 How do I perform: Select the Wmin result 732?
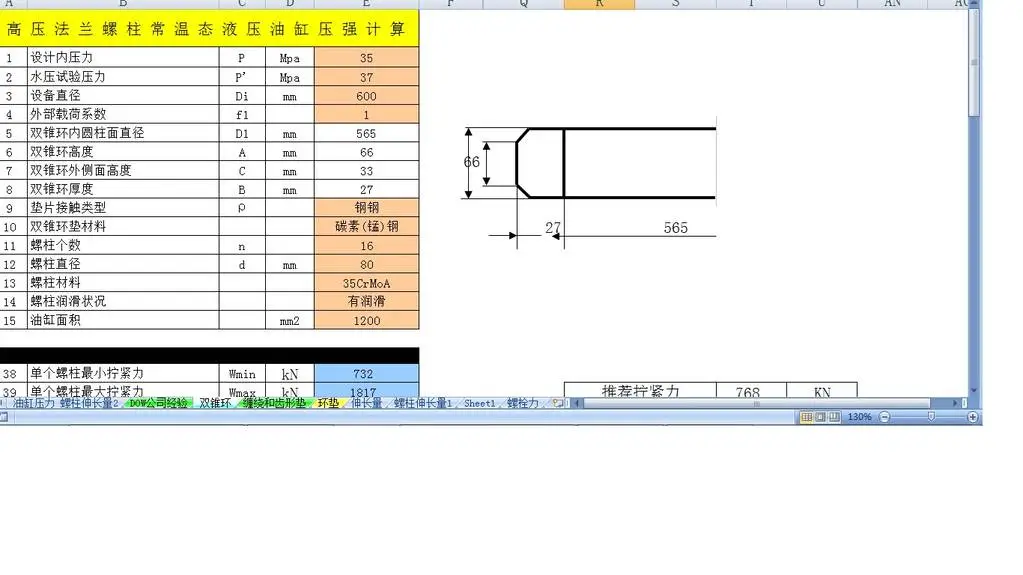pyautogui.click(x=367, y=373)
